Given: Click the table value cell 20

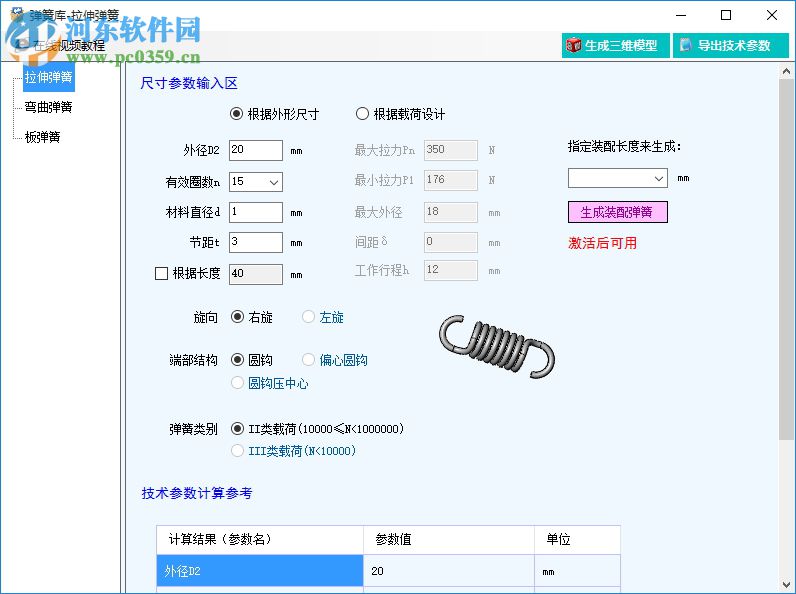Looking at the screenshot, I should click(x=449, y=571).
